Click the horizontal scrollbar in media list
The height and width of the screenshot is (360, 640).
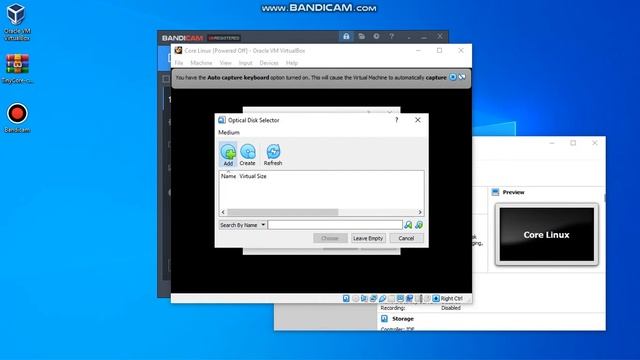tap(282, 212)
